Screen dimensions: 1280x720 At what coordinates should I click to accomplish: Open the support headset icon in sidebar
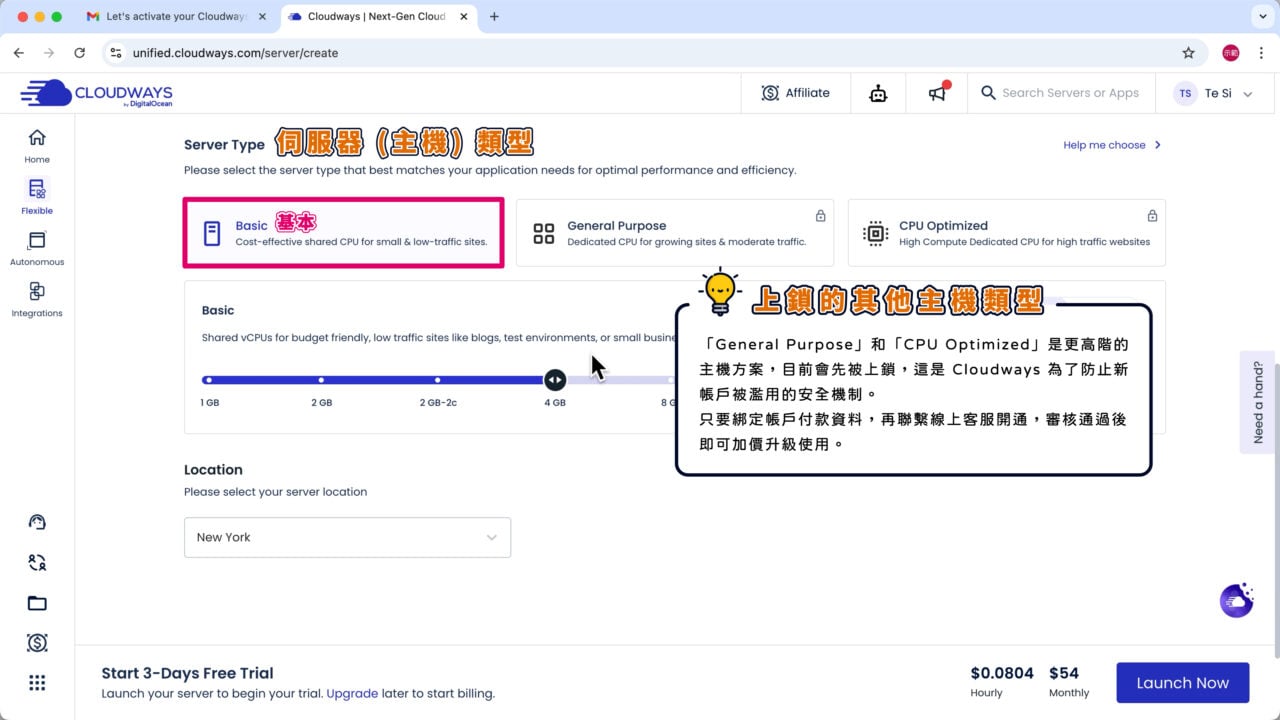(x=37, y=522)
